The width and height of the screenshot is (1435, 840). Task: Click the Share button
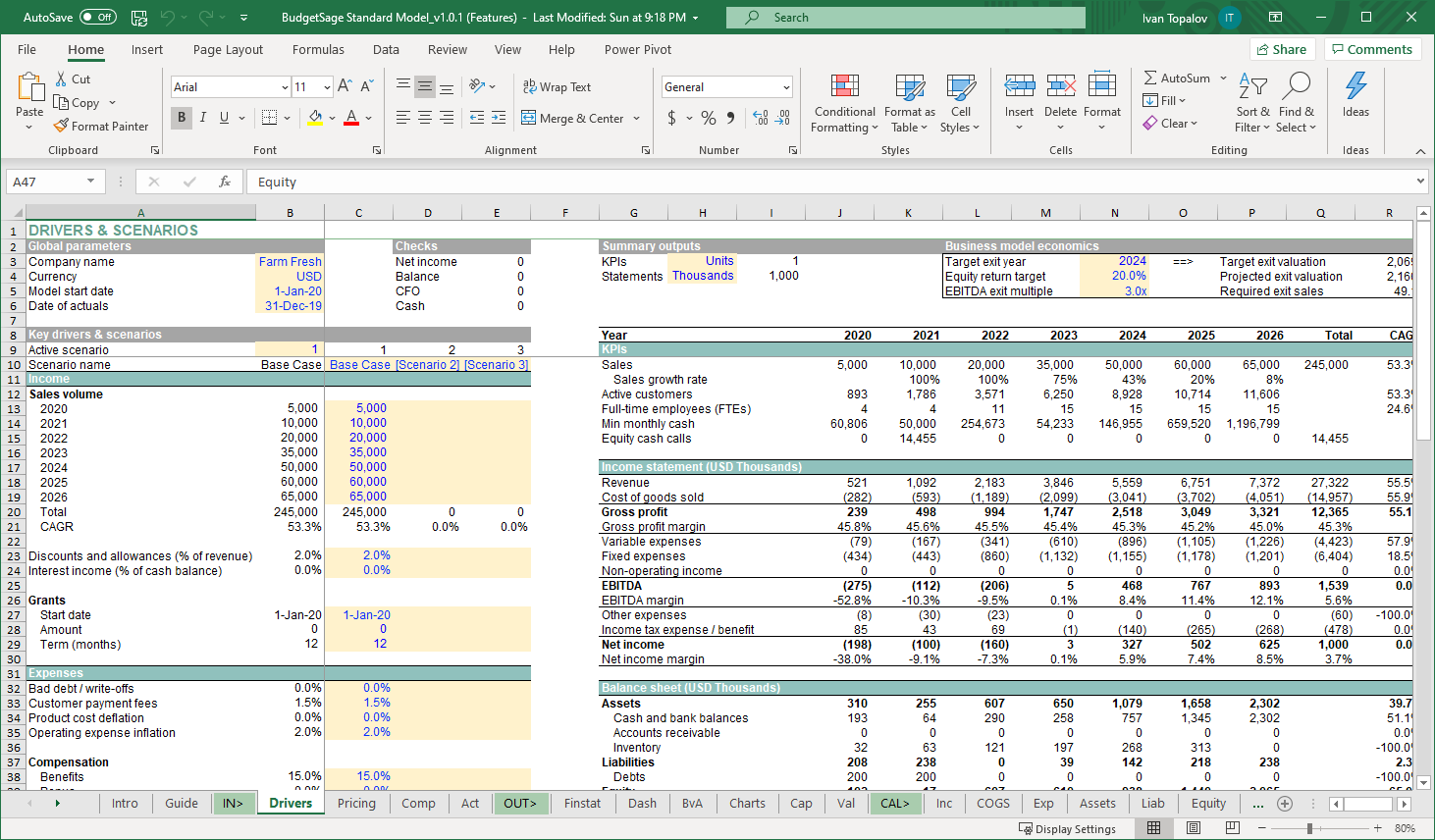1281,49
